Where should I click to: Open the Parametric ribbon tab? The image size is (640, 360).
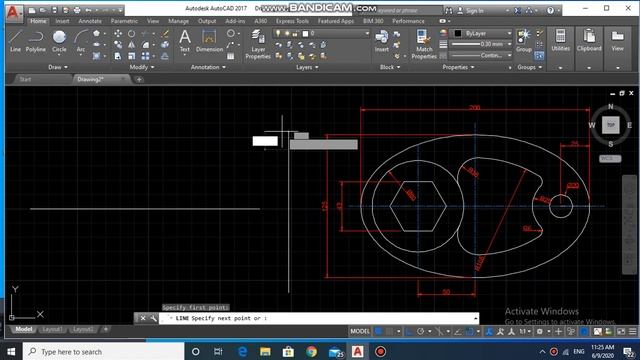(x=124, y=21)
